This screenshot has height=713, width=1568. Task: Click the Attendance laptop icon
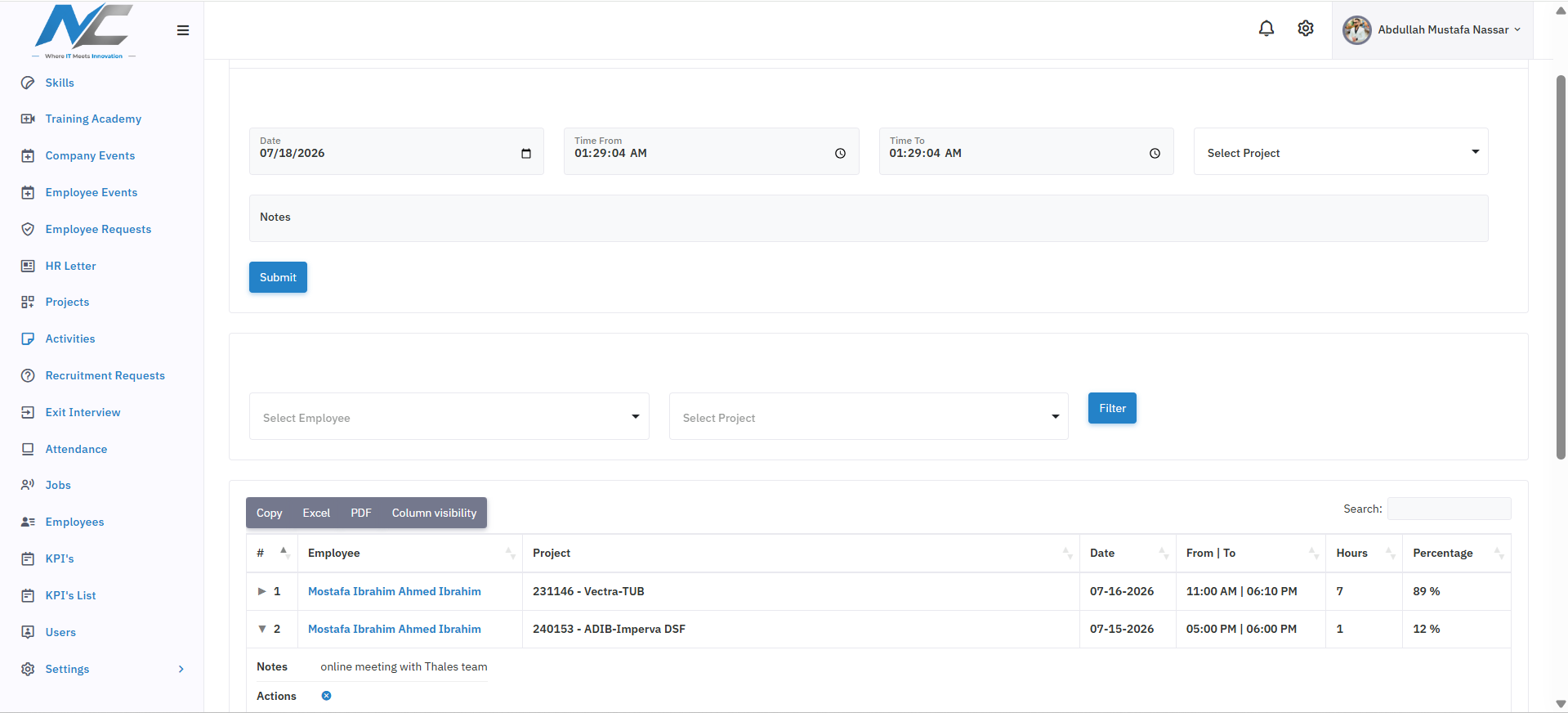(28, 449)
